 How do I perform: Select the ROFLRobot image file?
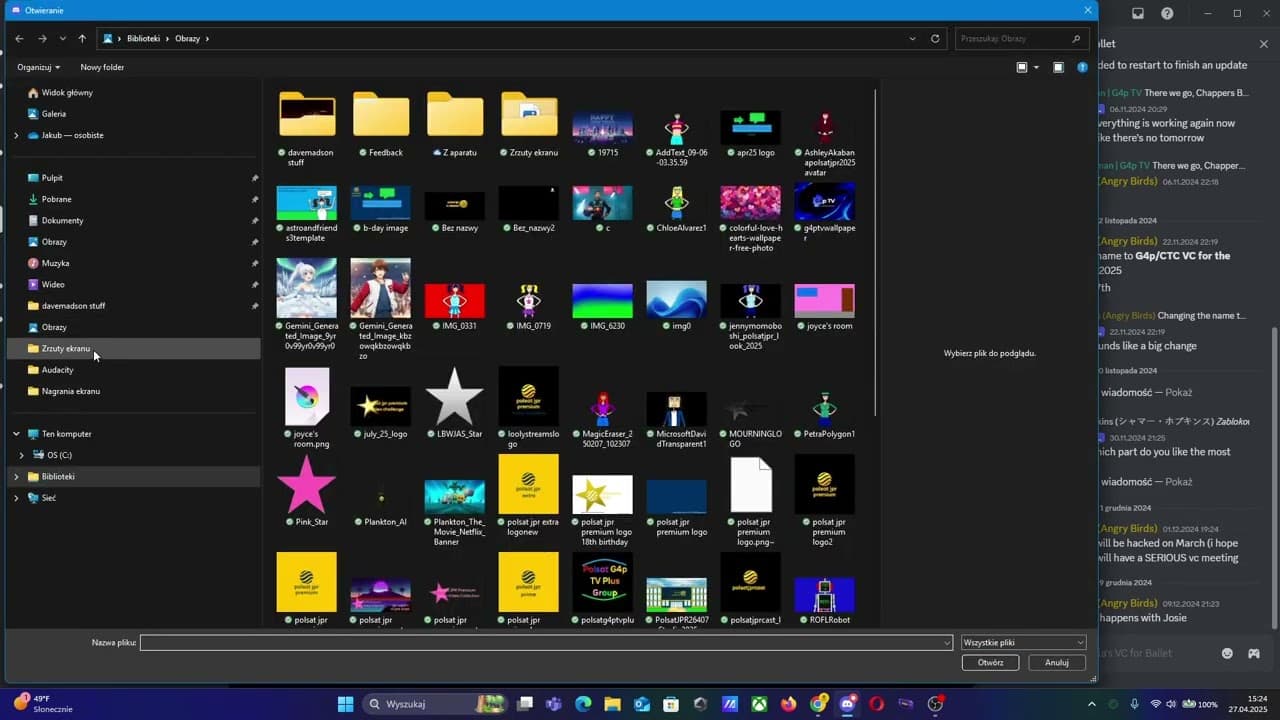tap(824, 600)
